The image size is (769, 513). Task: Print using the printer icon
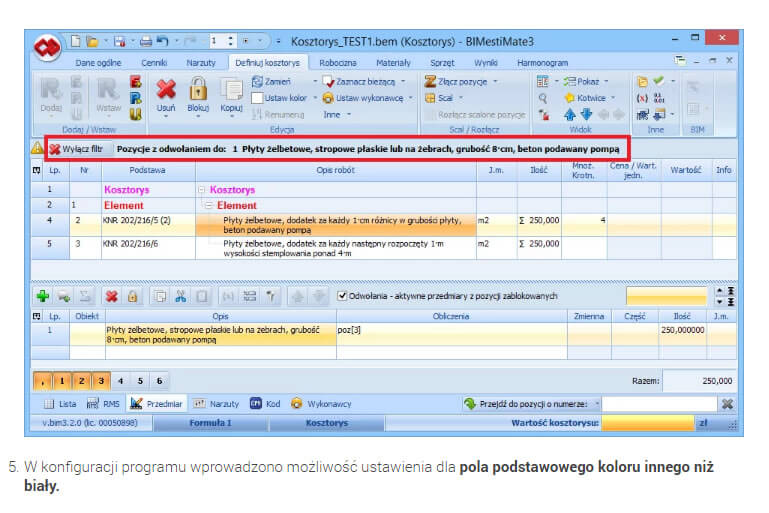[x=146, y=41]
